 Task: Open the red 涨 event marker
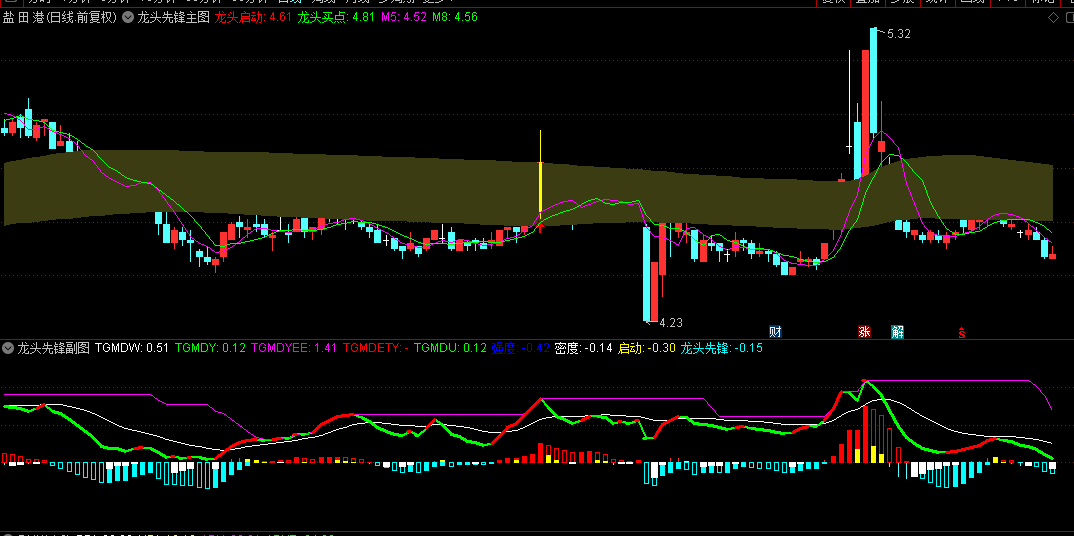(864, 332)
